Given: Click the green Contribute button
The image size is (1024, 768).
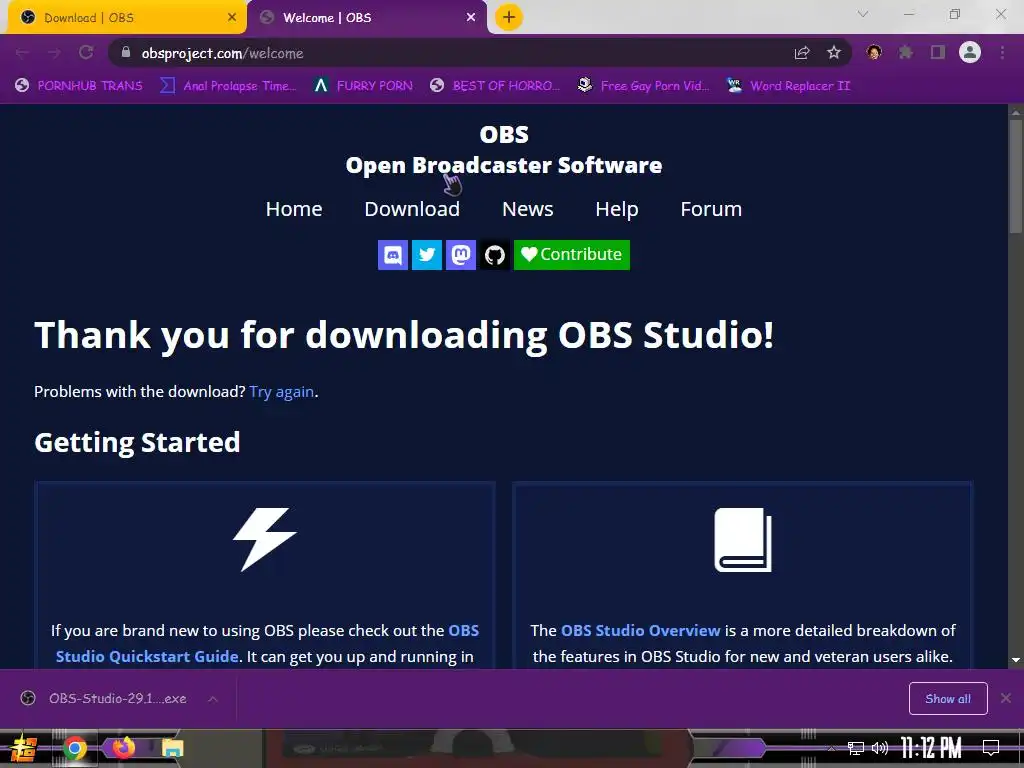Looking at the screenshot, I should [x=571, y=255].
